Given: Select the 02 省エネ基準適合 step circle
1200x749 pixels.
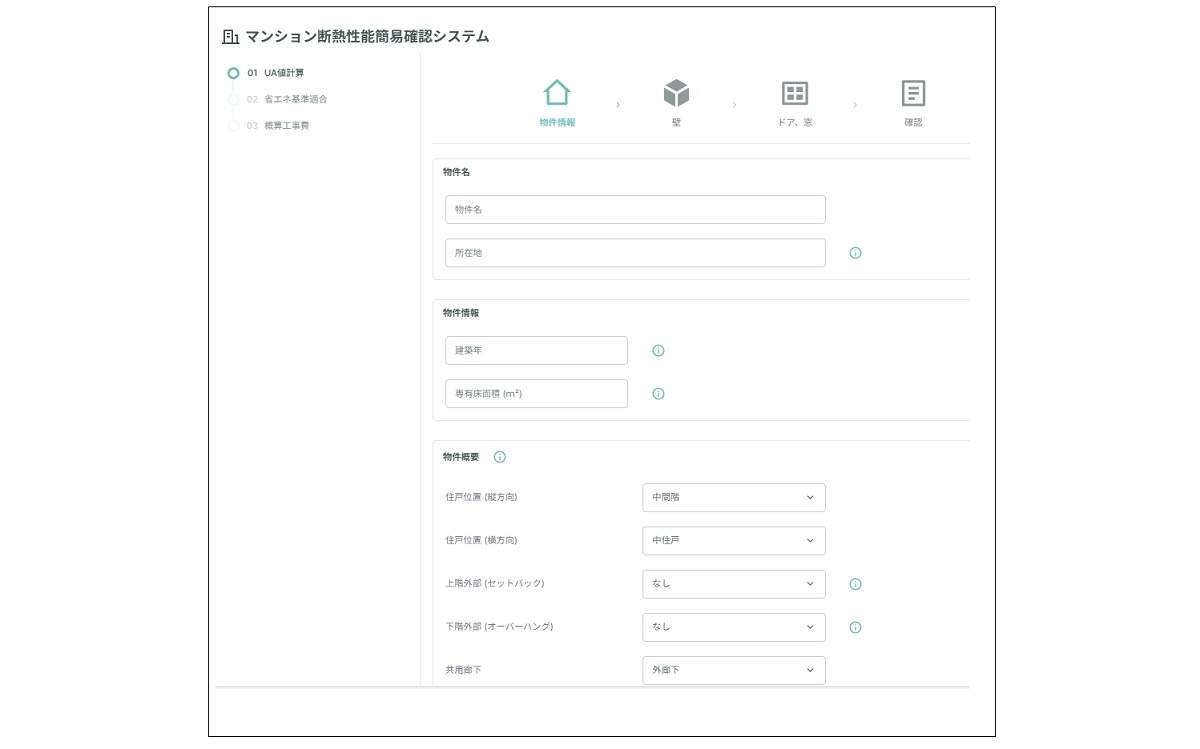Looking at the screenshot, I should 233,99.
